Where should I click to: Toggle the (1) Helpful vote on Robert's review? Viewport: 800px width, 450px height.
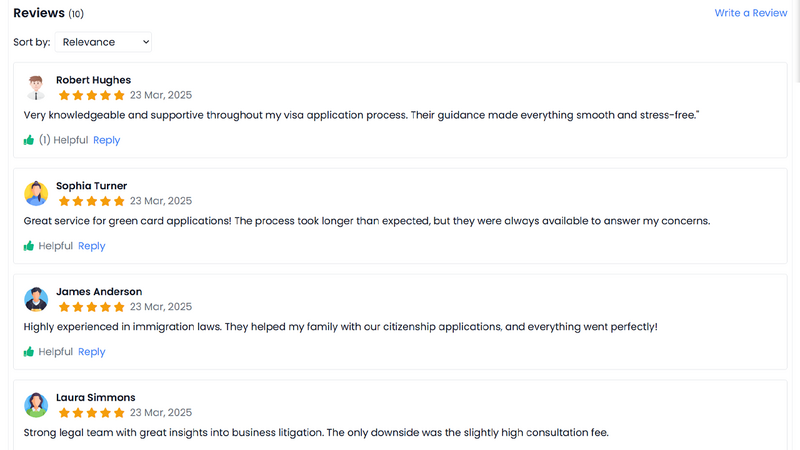tap(63, 140)
